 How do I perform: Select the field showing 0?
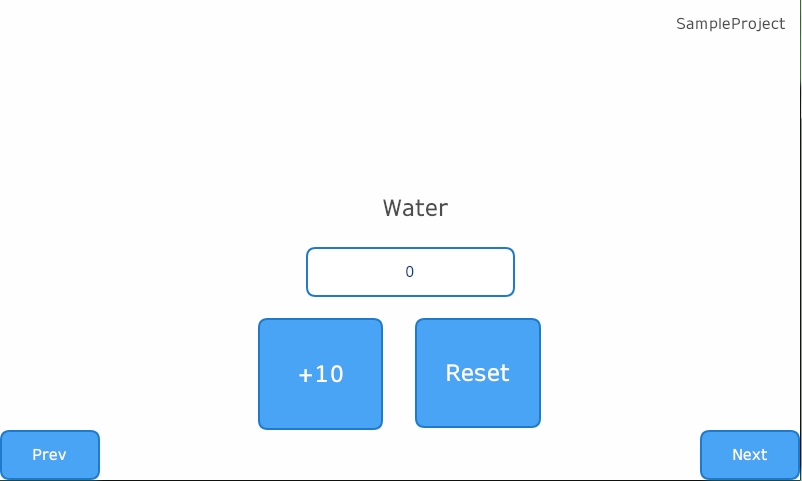[x=410, y=272]
